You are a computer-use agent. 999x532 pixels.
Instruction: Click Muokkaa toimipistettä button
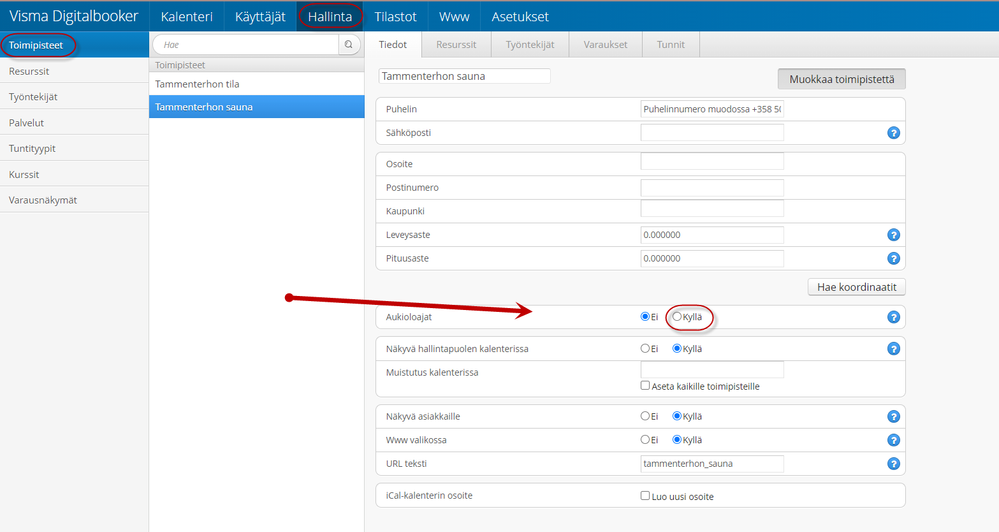841,79
